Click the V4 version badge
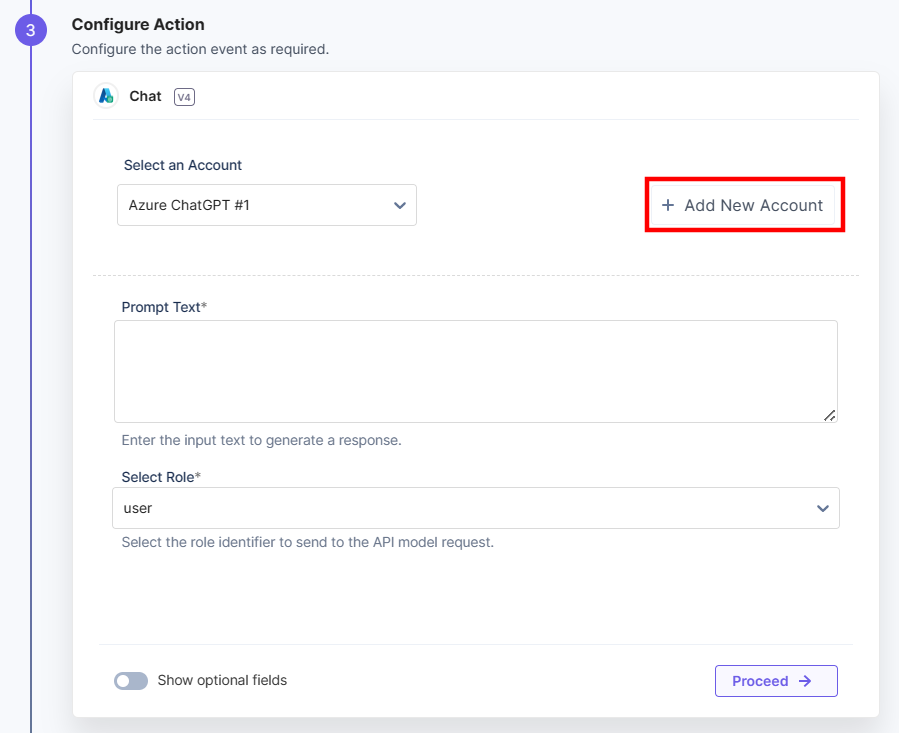This screenshot has width=899, height=733. point(183,97)
